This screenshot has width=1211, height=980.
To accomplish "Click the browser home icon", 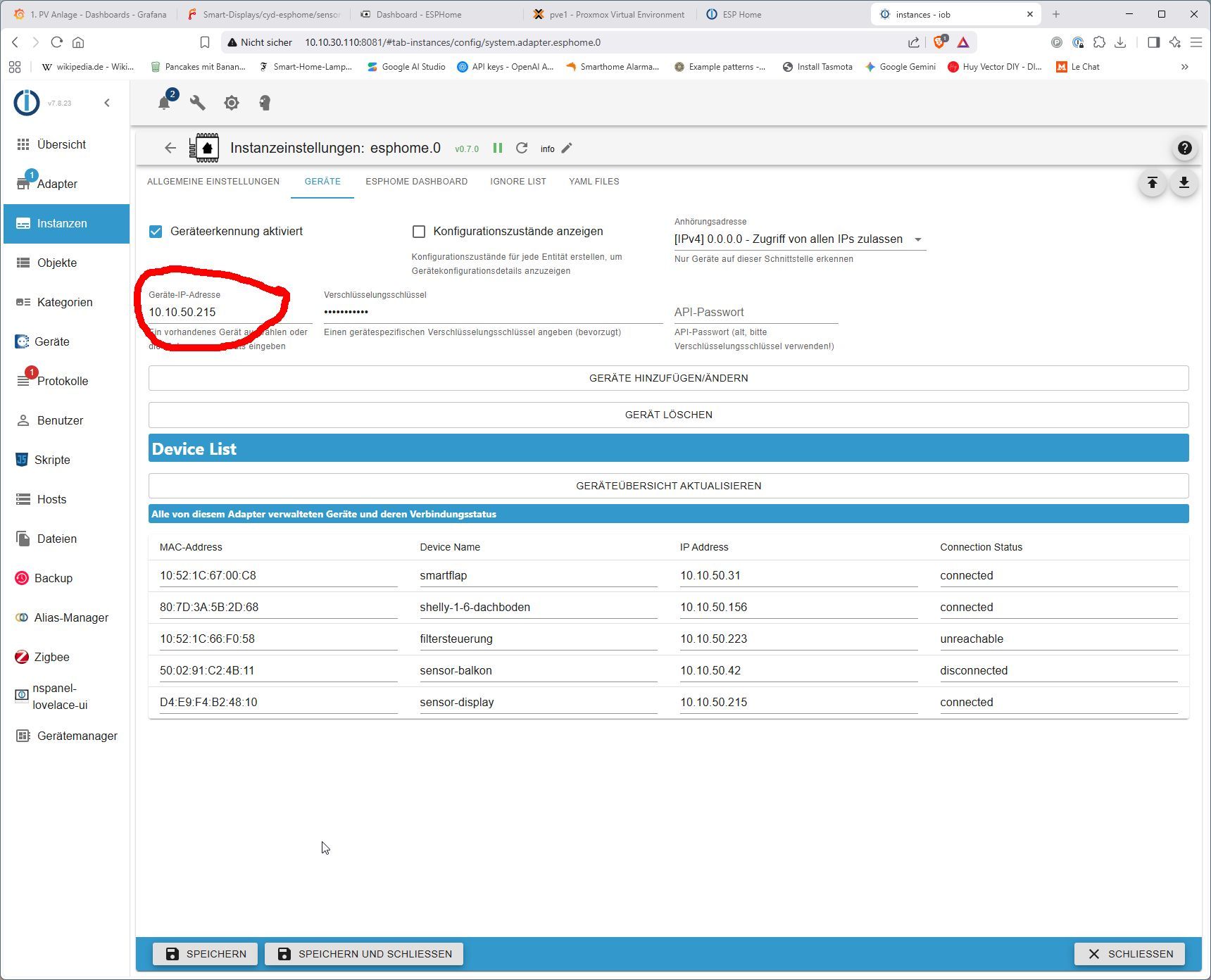I will (x=78, y=42).
